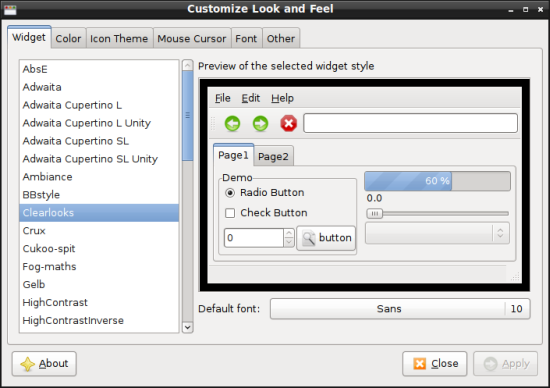
Task: Click the horizontal slider handle in preview
Action: pos(375,213)
